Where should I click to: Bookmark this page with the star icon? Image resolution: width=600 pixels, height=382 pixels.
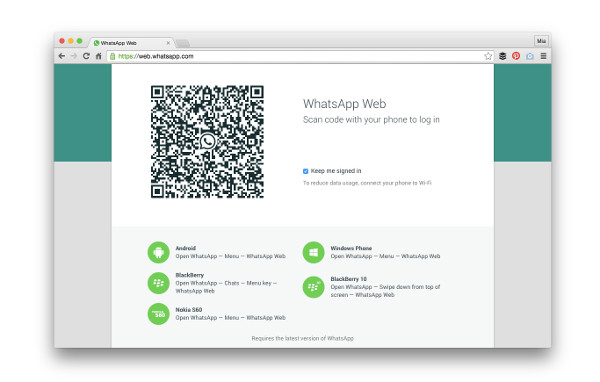coord(488,56)
